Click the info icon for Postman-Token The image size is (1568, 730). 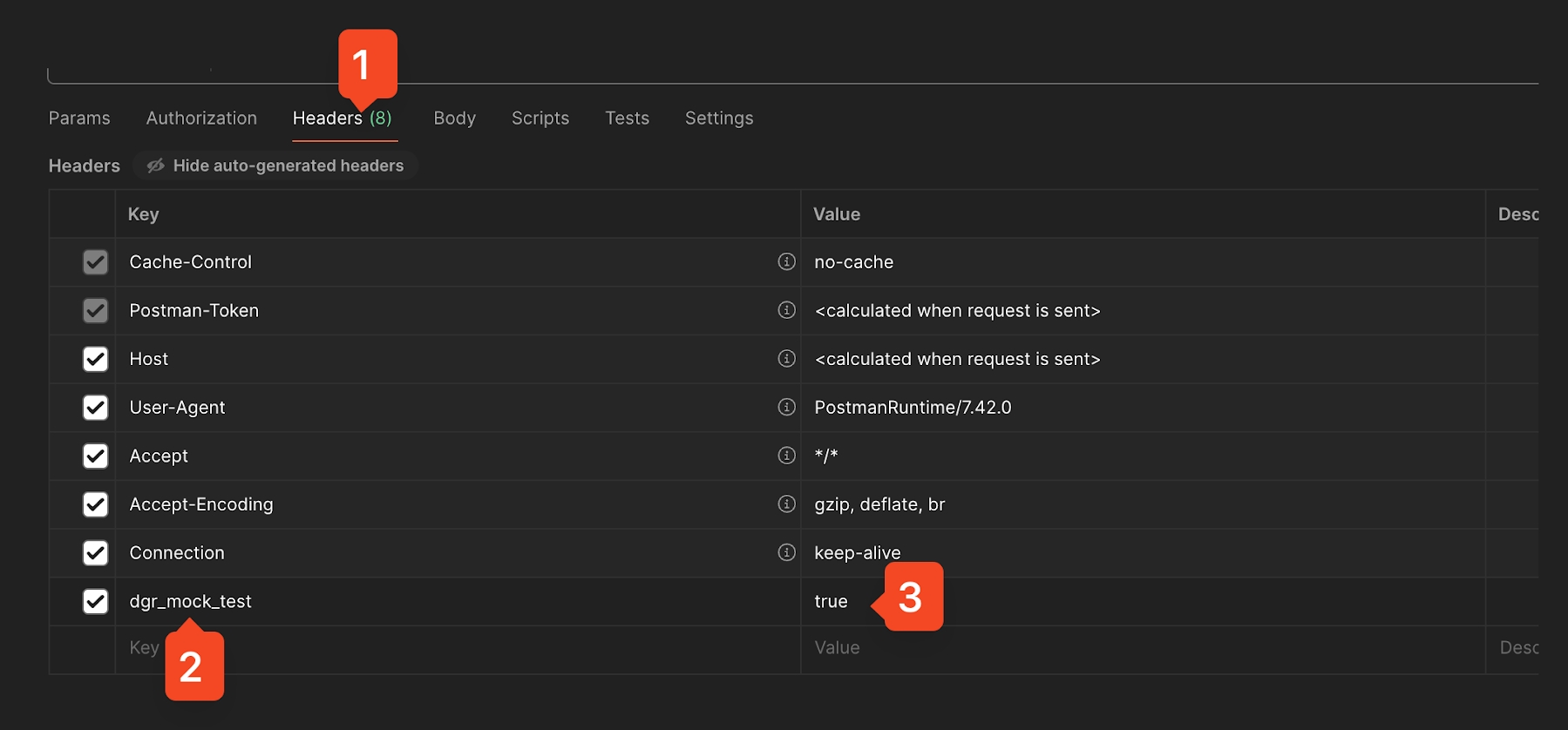pos(786,310)
